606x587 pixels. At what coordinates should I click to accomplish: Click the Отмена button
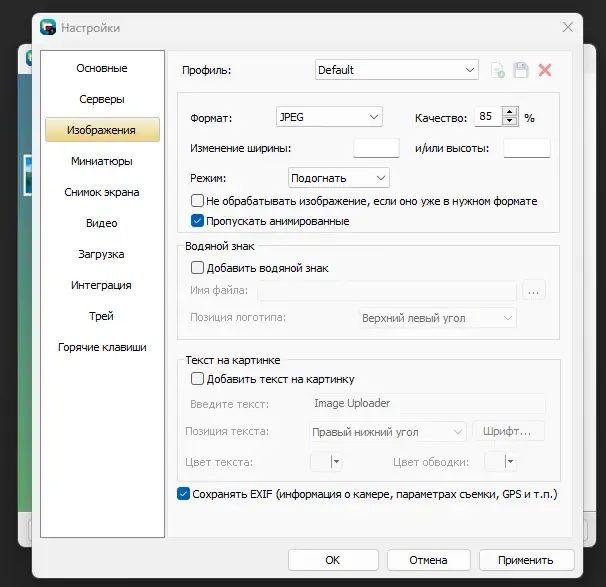428,560
